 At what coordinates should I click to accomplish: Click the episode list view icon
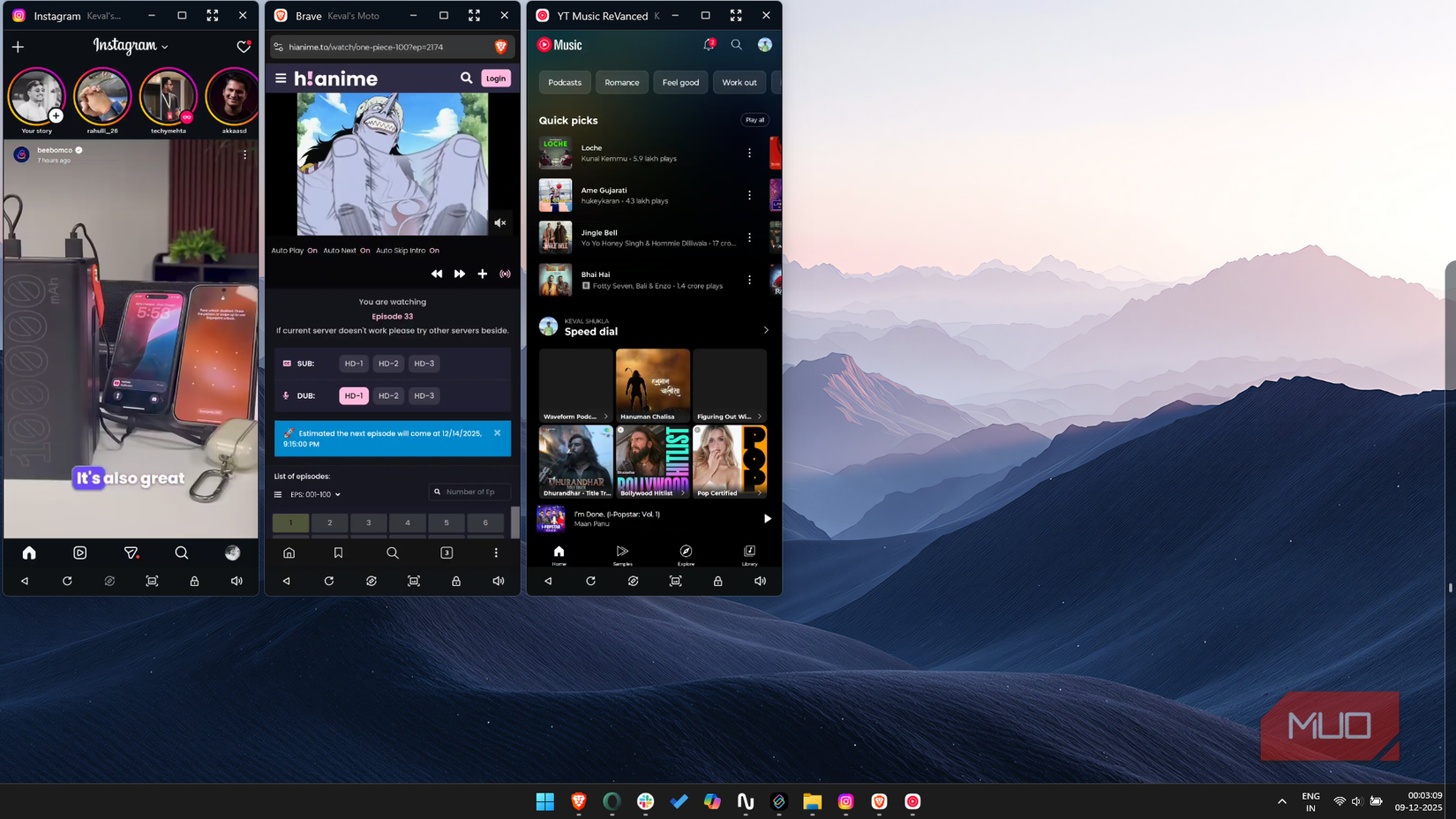click(x=278, y=495)
